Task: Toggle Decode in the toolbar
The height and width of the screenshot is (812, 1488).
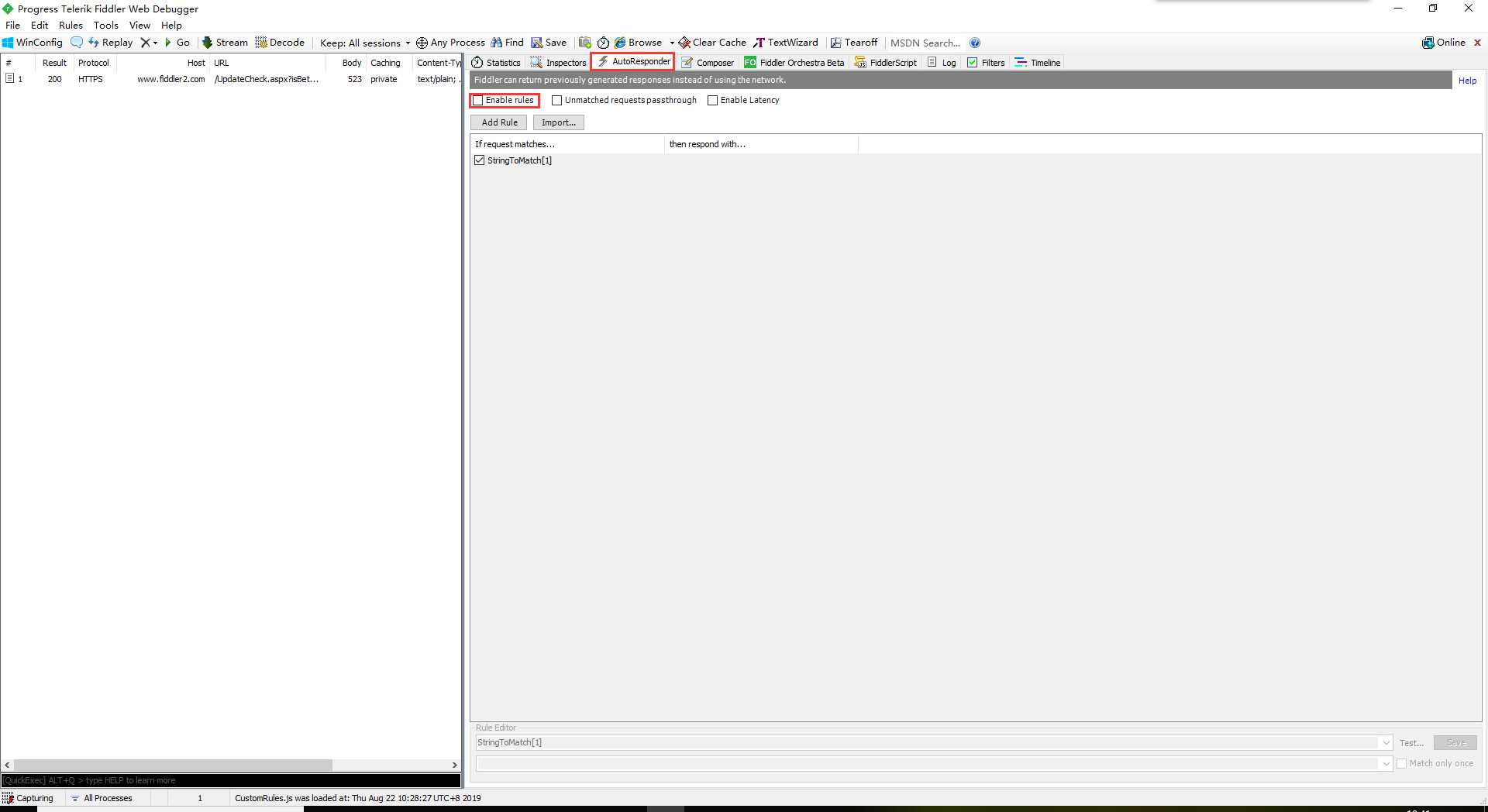Action: pyautogui.click(x=280, y=43)
